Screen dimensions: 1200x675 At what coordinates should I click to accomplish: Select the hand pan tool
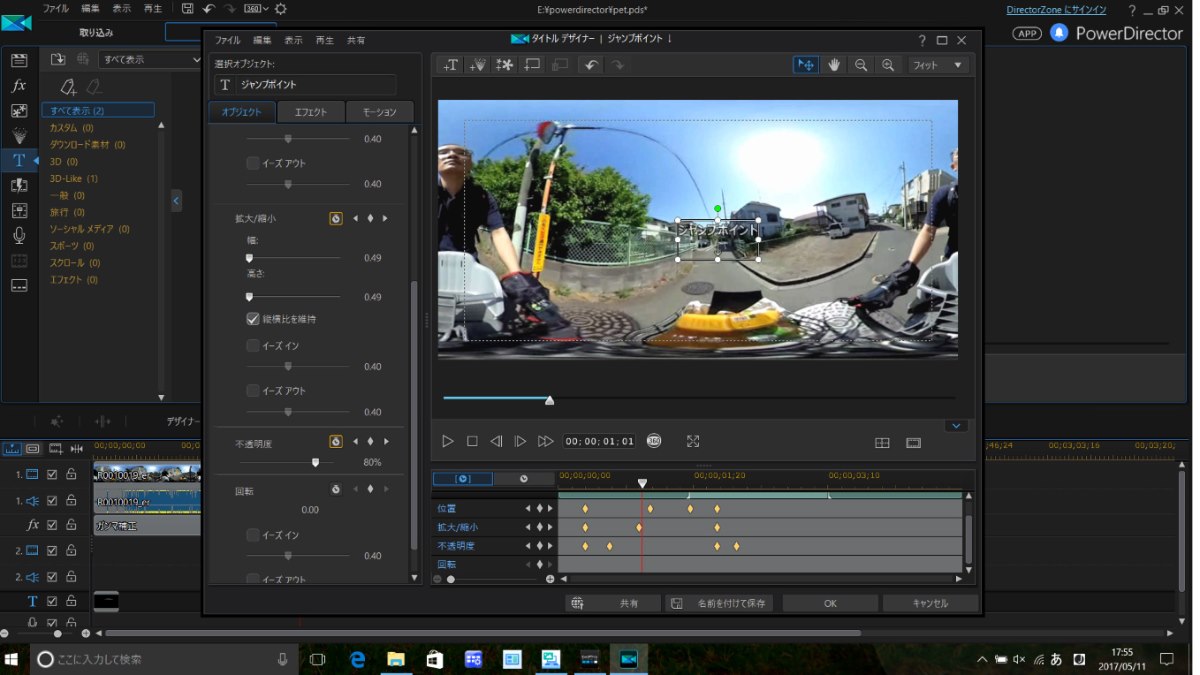pos(834,65)
